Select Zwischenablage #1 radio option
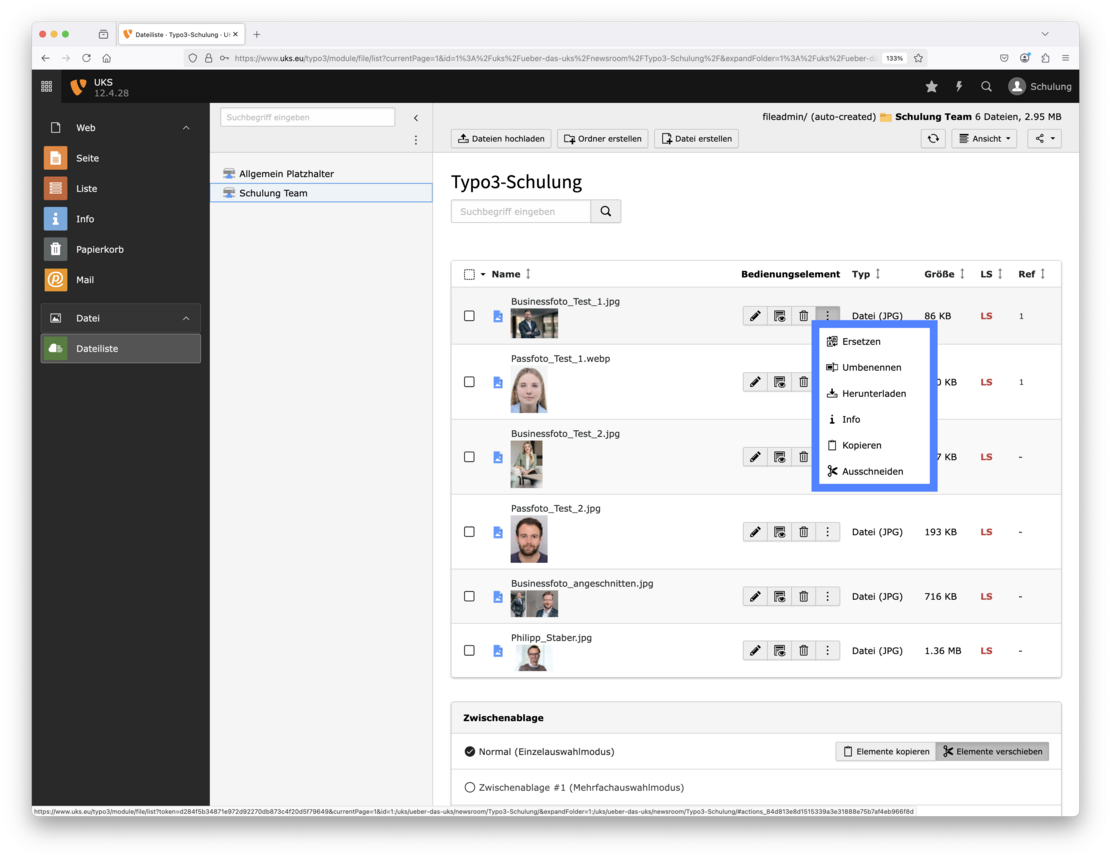This screenshot has height=855, width=1110. [470, 788]
